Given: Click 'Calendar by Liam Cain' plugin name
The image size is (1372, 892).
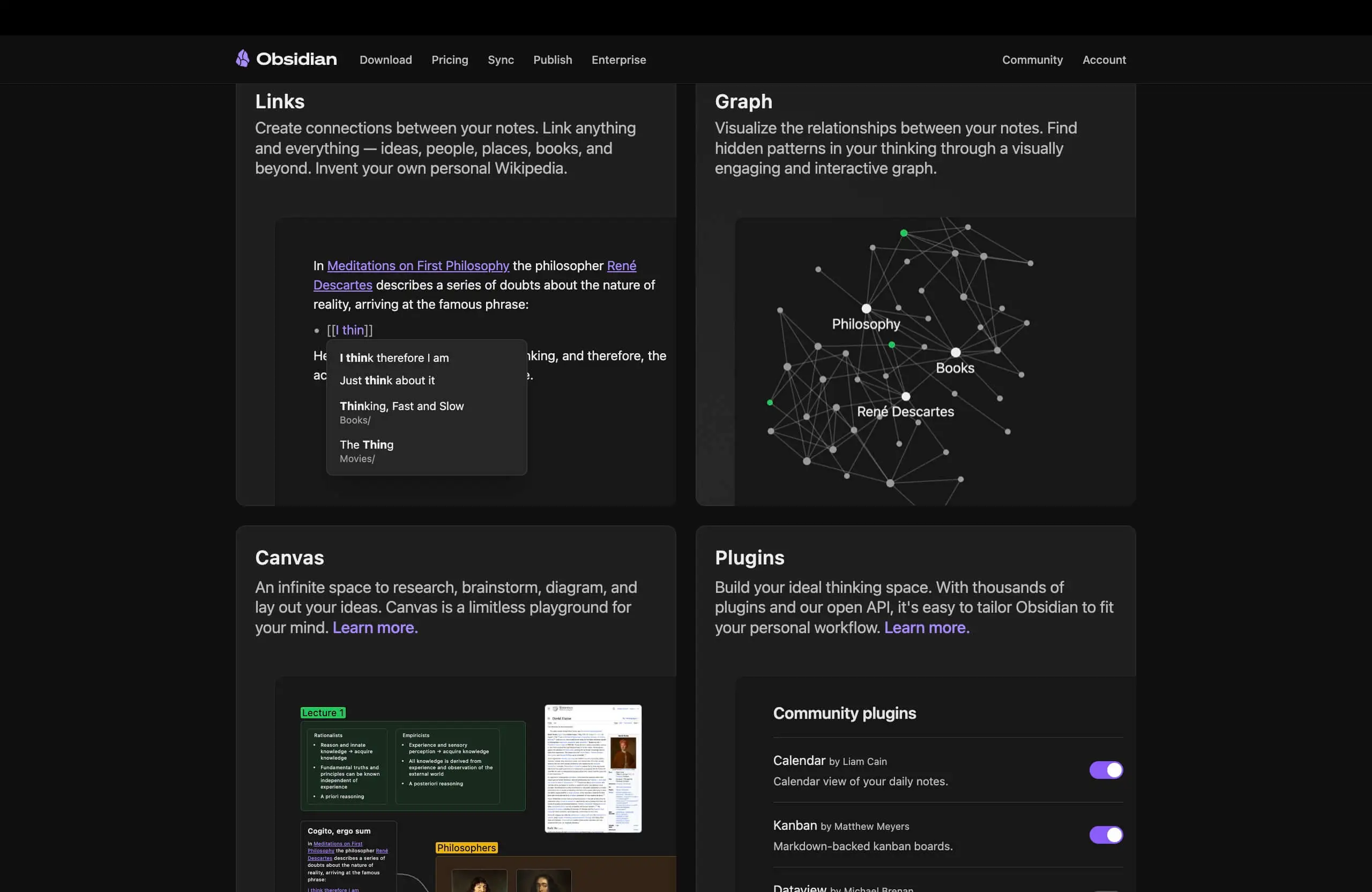Looking at the screenshot, I should (830, 761).
